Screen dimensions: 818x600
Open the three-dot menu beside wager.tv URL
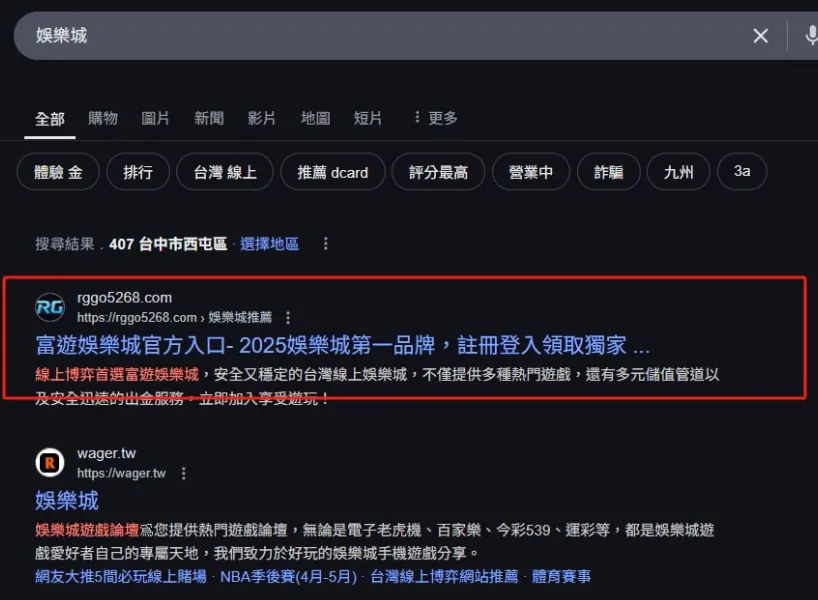(183, 474)
